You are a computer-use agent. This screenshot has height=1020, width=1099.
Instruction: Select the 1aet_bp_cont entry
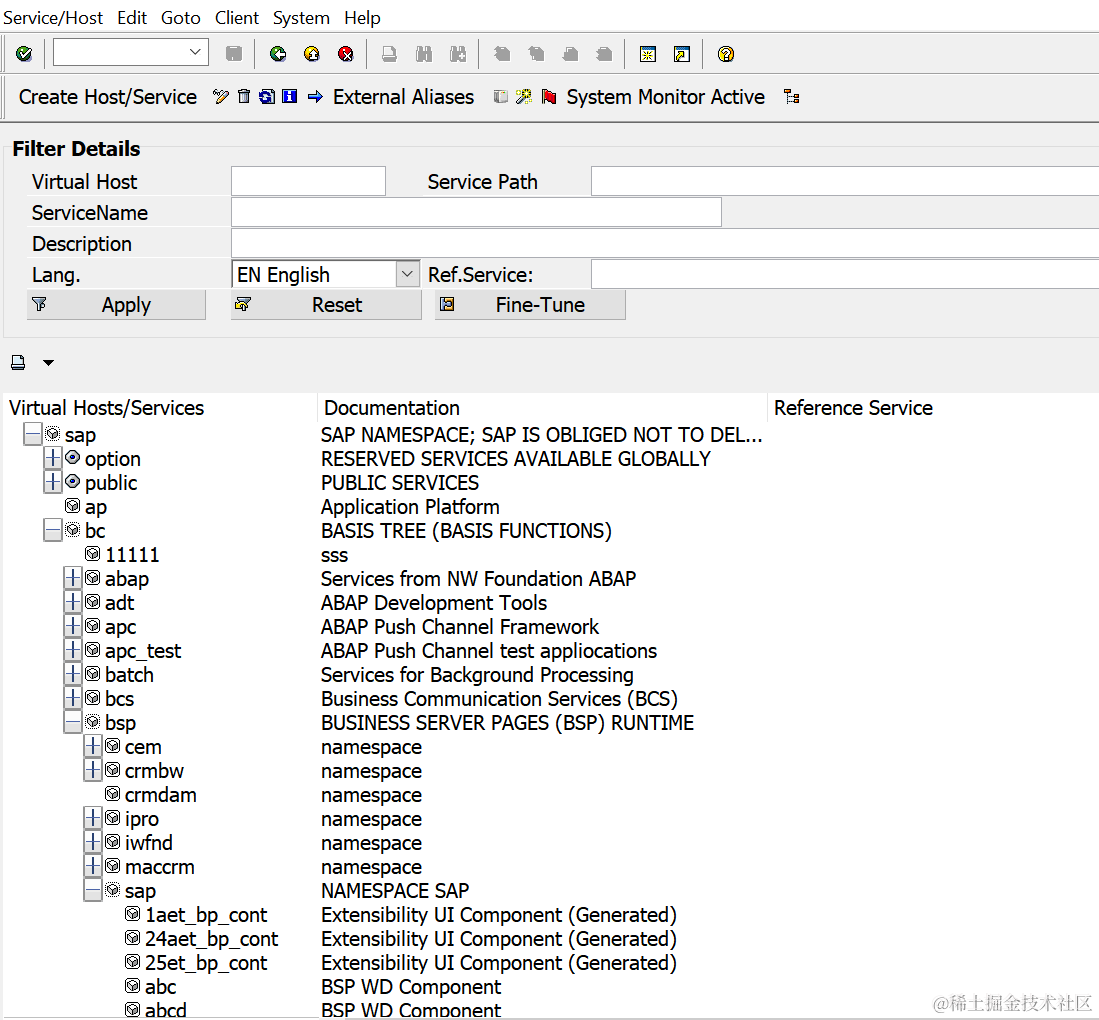click(206, 915)
